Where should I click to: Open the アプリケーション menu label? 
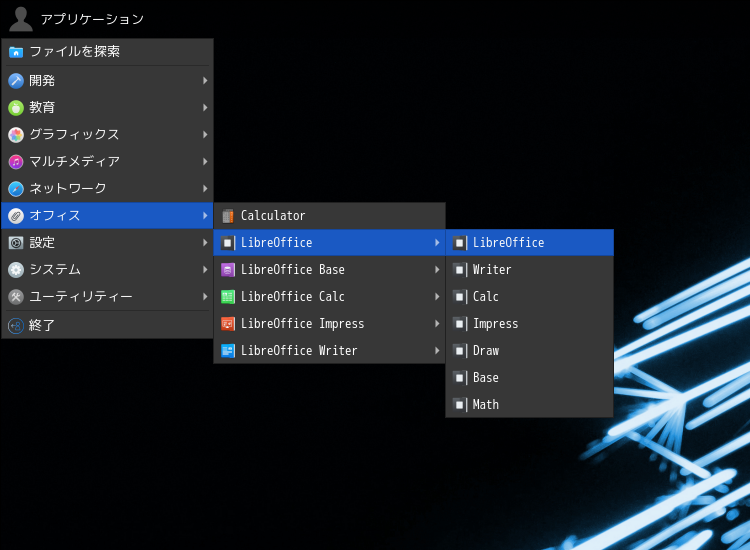pos(92,19)
